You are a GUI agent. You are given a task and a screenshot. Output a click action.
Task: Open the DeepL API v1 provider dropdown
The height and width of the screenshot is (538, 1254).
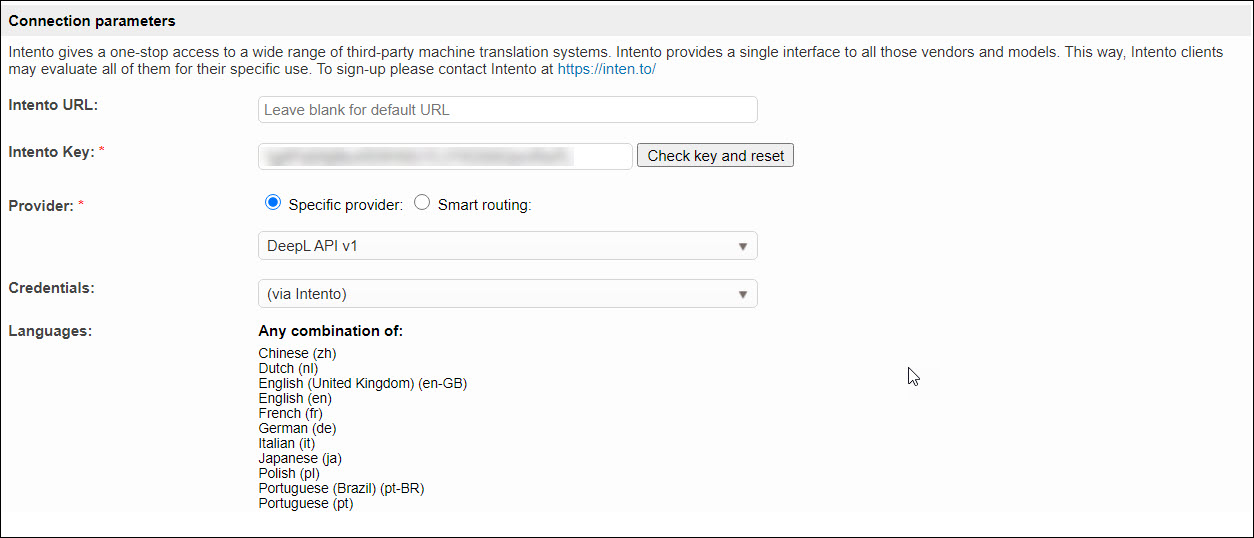point(507,246)
